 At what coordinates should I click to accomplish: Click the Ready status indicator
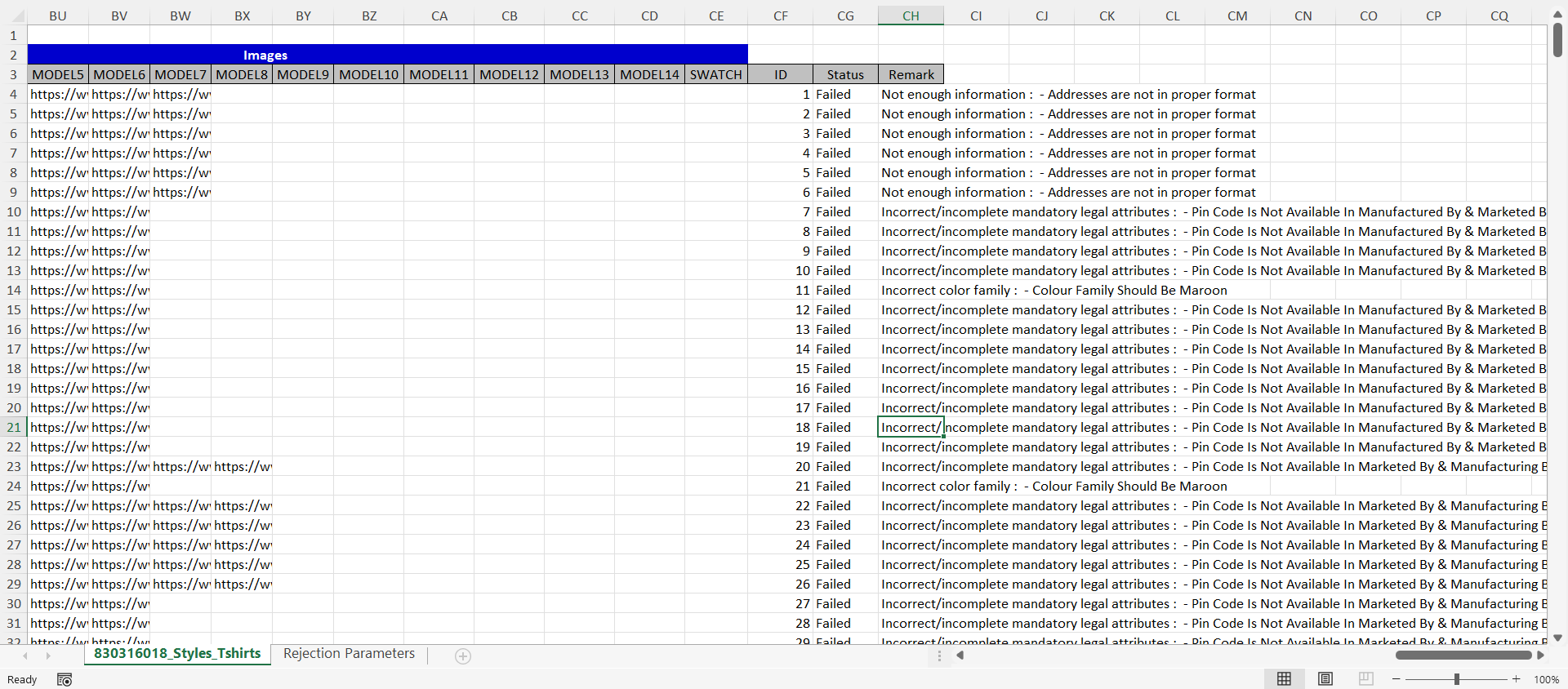pos(22,679)
